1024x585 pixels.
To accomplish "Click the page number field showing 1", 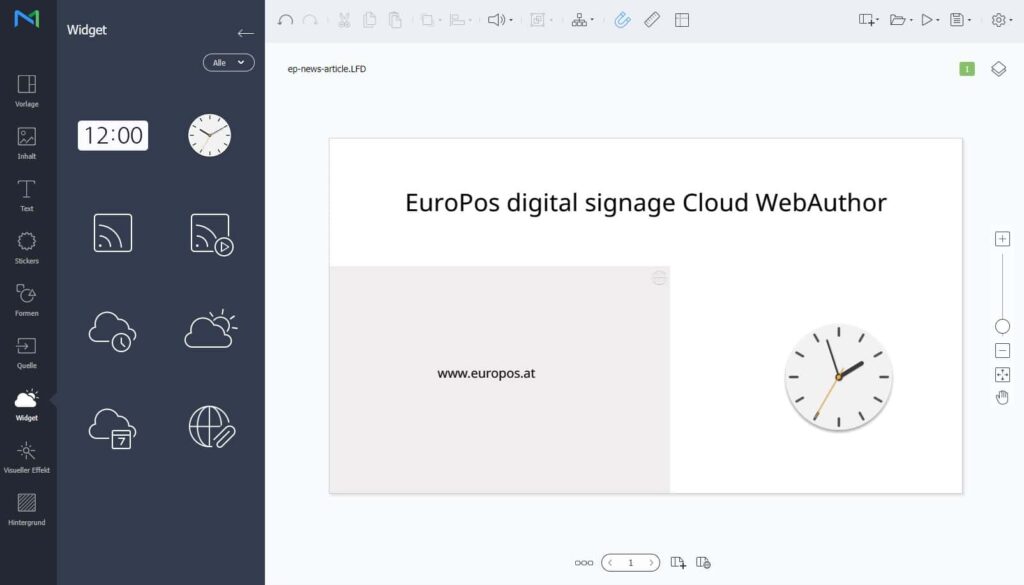I will (630, 562).
